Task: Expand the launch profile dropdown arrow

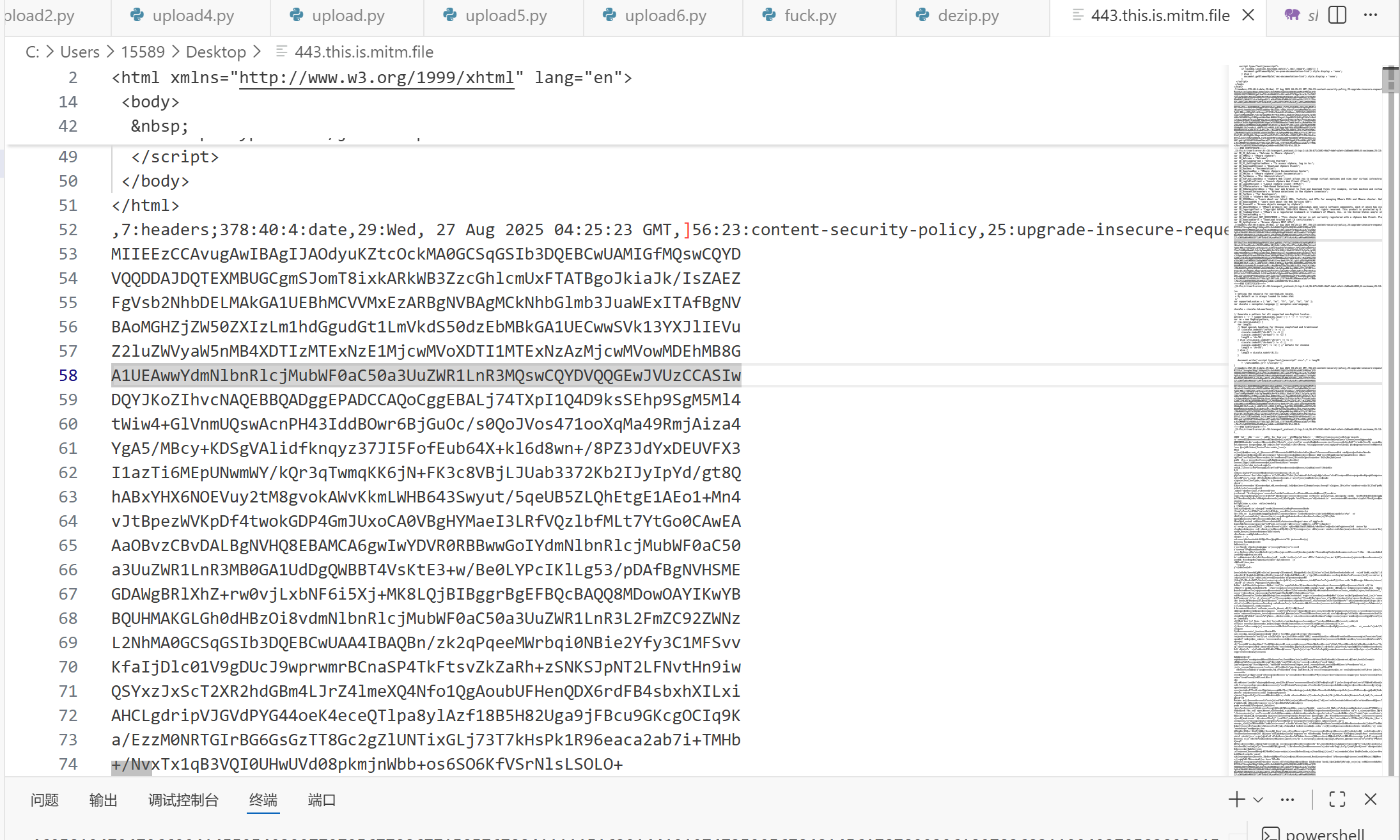Action: point(1258,799)
